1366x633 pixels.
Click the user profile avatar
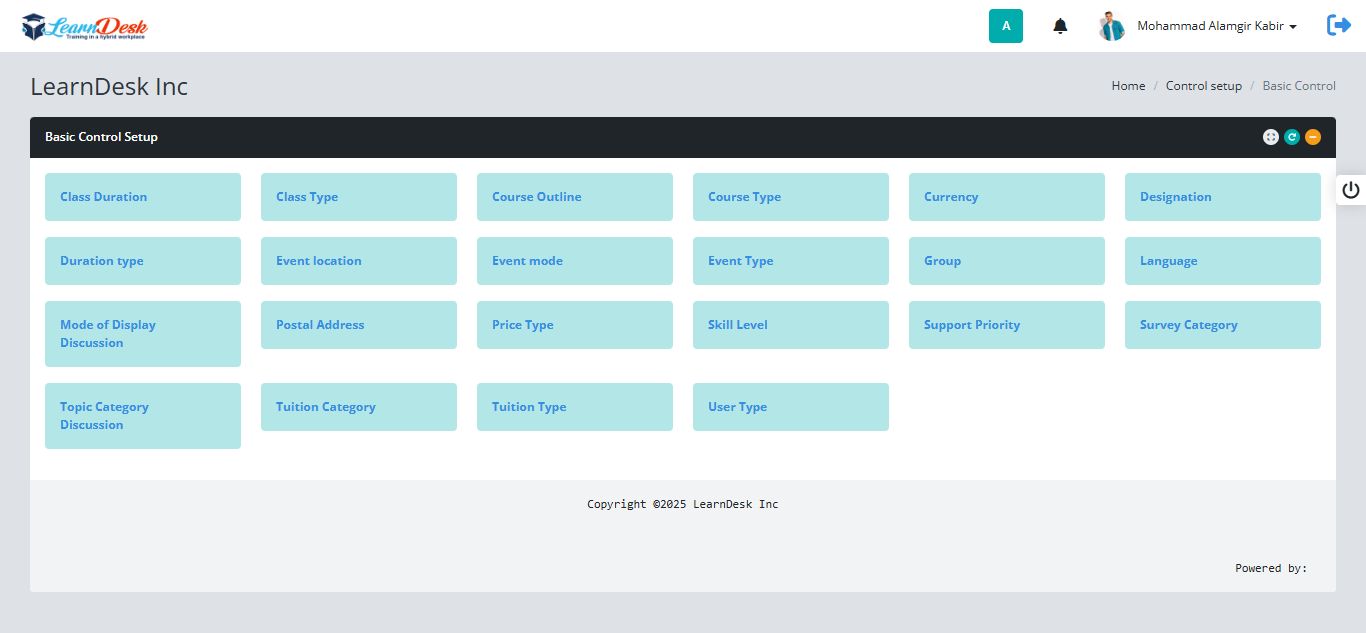1111,26
